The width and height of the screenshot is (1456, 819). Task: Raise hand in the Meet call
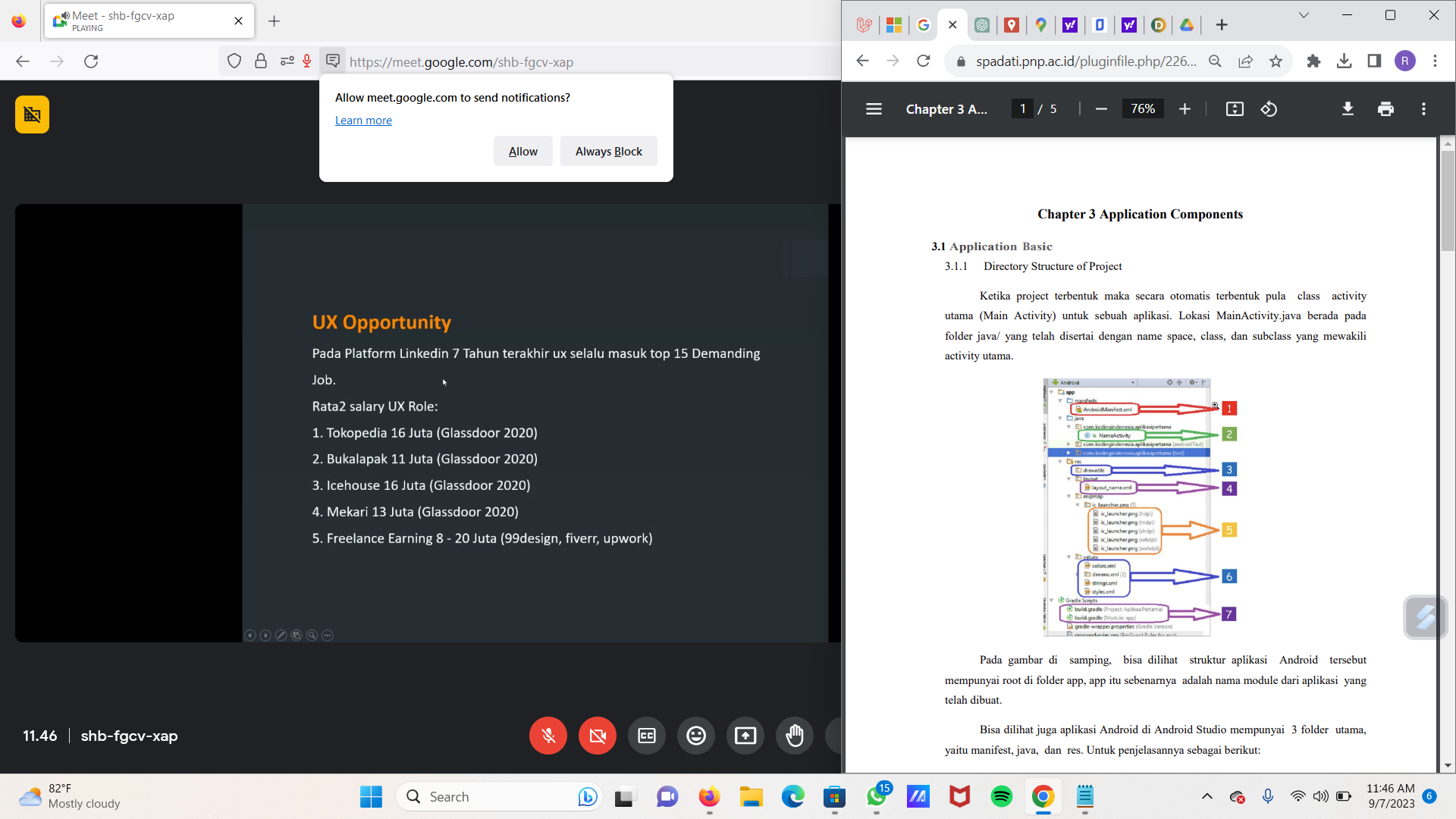coord(795,736)
